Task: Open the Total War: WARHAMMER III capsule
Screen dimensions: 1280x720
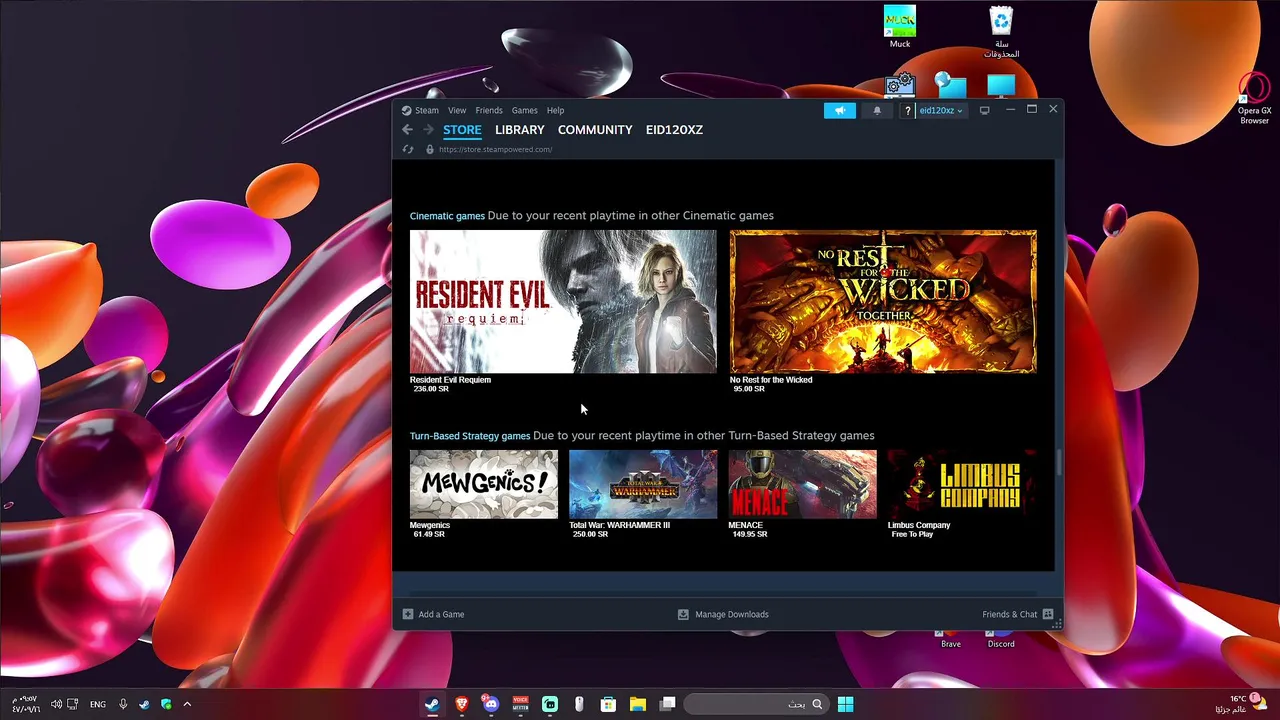Action: click(643, 484)
